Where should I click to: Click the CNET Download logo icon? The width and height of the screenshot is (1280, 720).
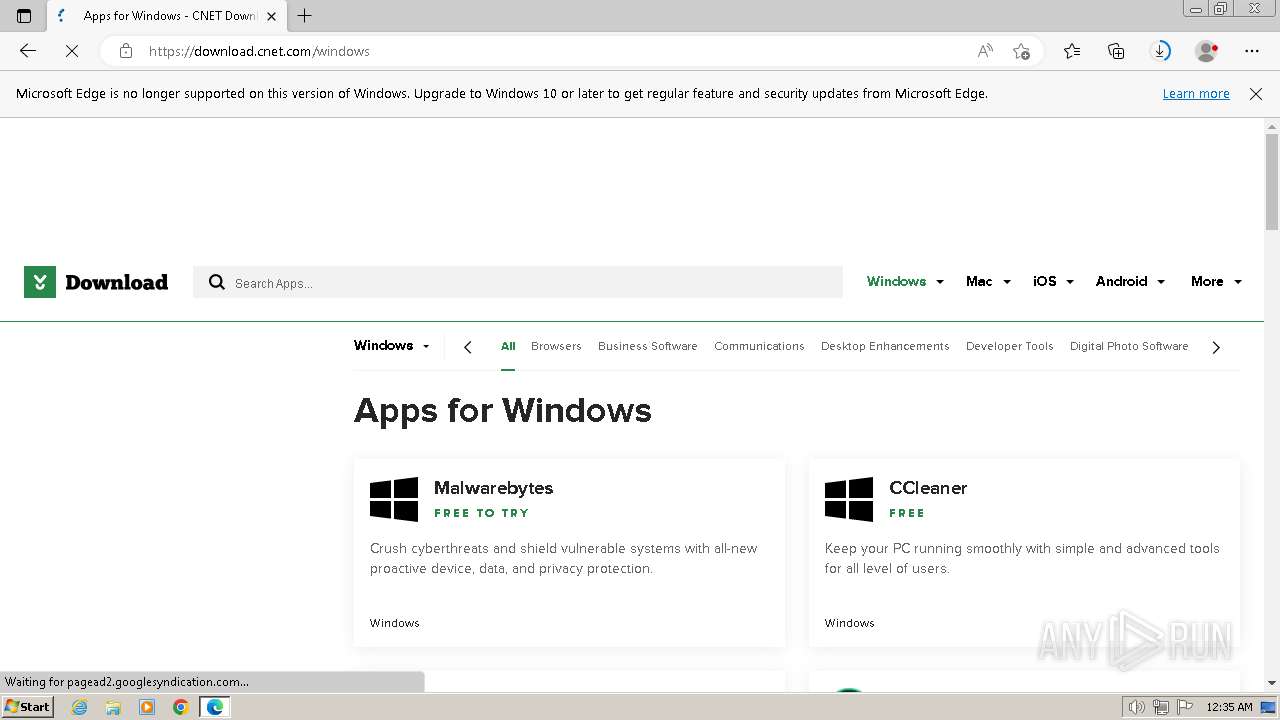click(x=40, y=282)
